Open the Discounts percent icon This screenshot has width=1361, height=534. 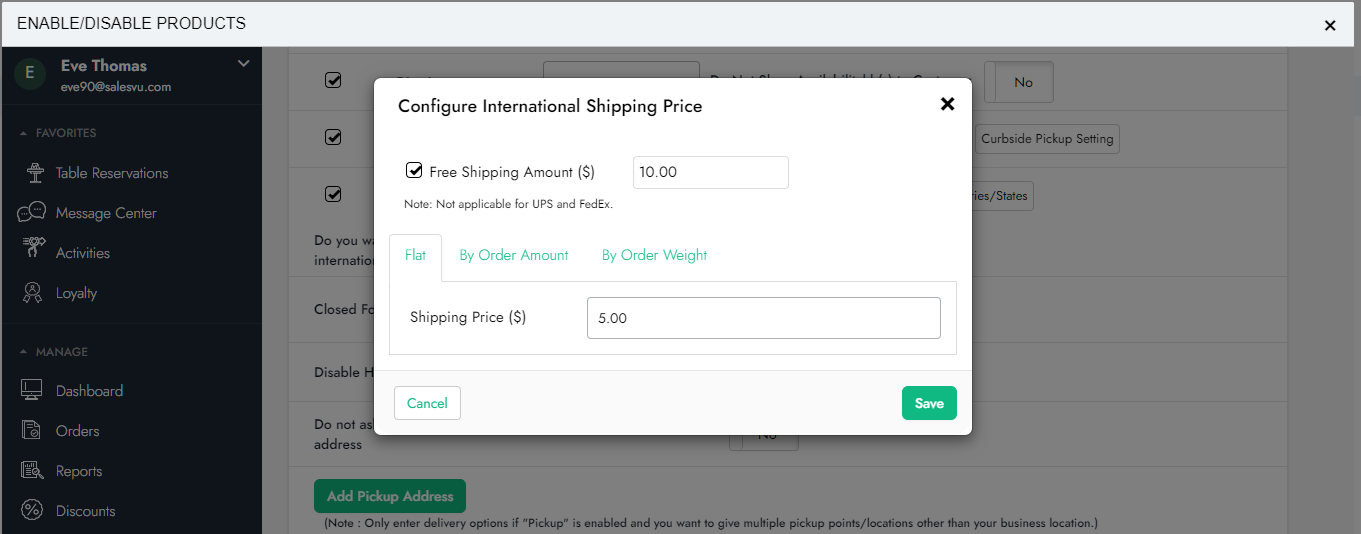point(32,511)
